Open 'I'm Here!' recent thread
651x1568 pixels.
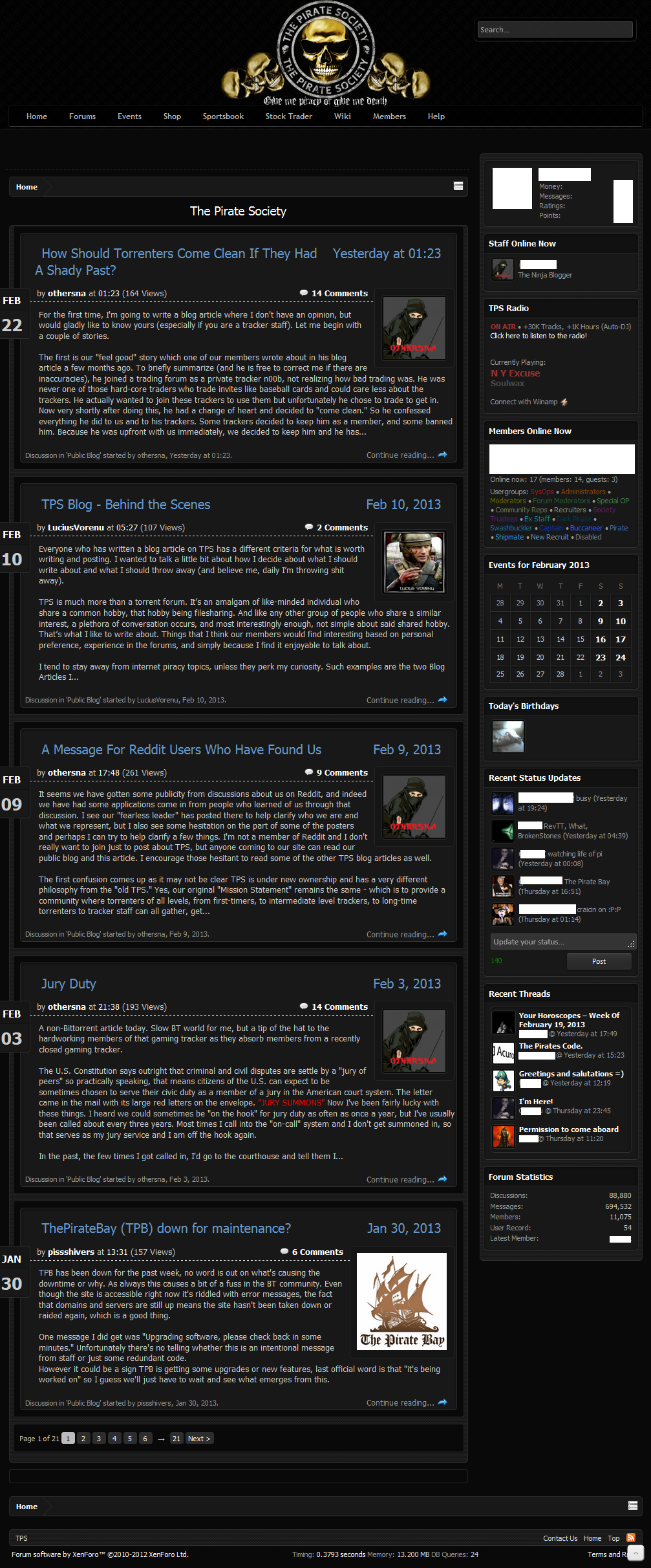536,1102
